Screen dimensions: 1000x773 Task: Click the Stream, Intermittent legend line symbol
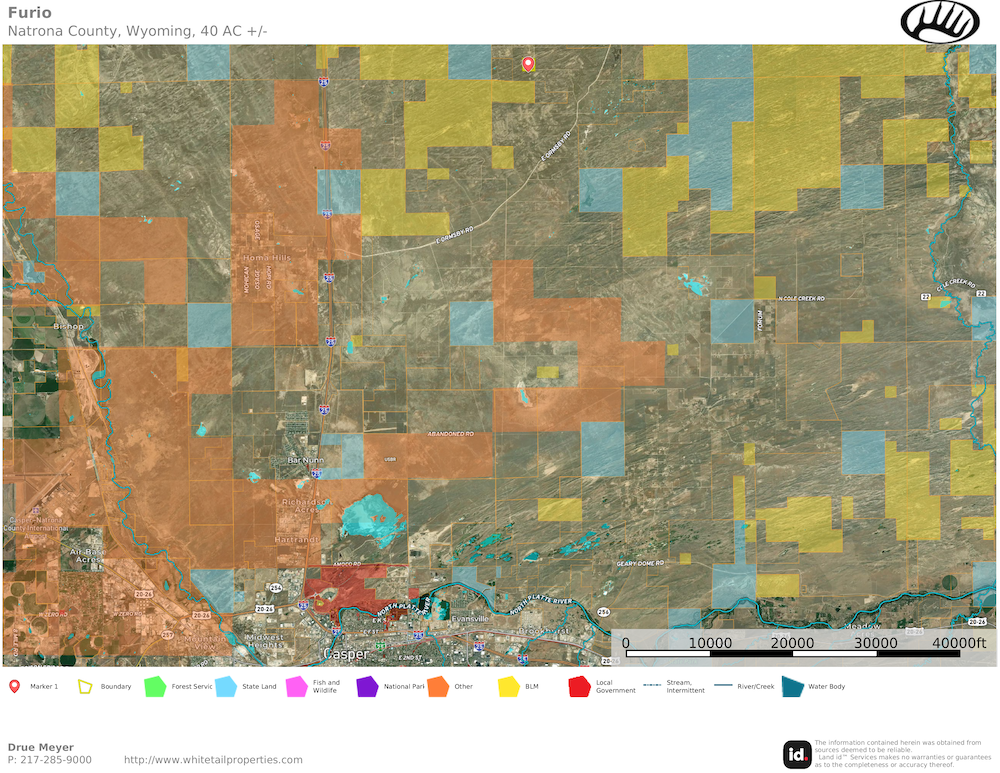(x=651, y=687)
